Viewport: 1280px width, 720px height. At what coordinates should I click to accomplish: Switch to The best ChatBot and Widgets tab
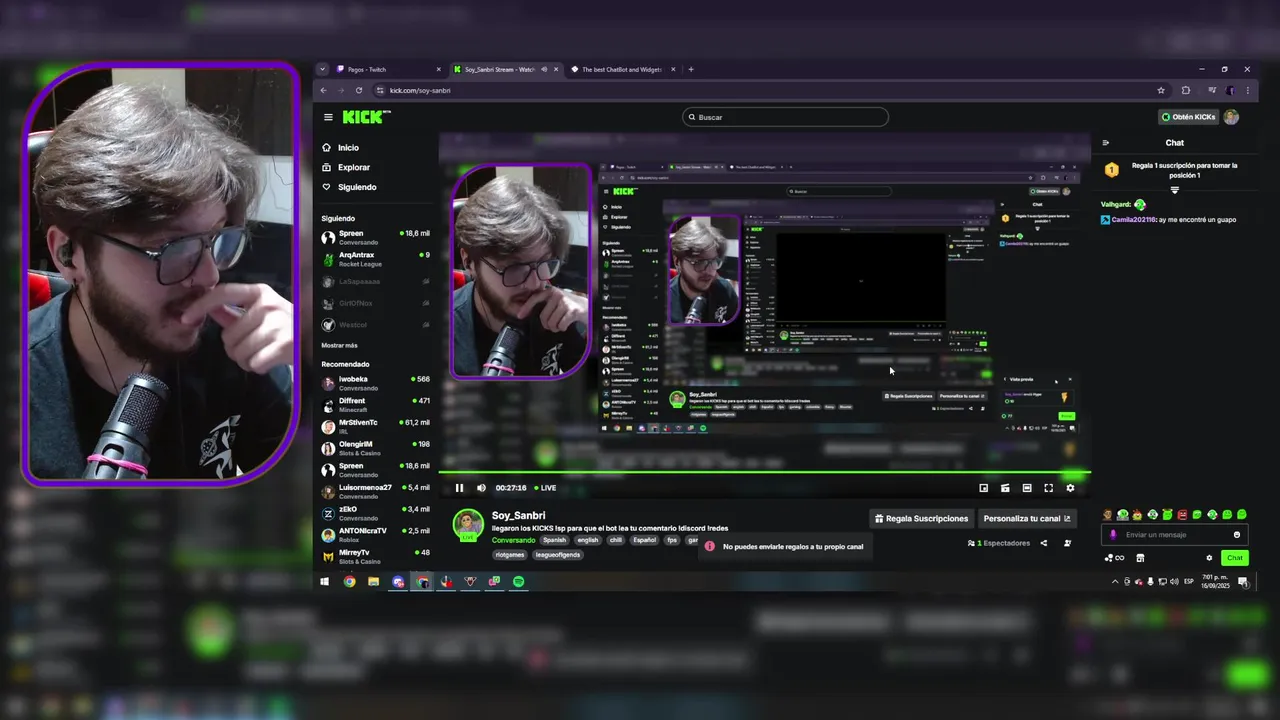coord(621,70)
